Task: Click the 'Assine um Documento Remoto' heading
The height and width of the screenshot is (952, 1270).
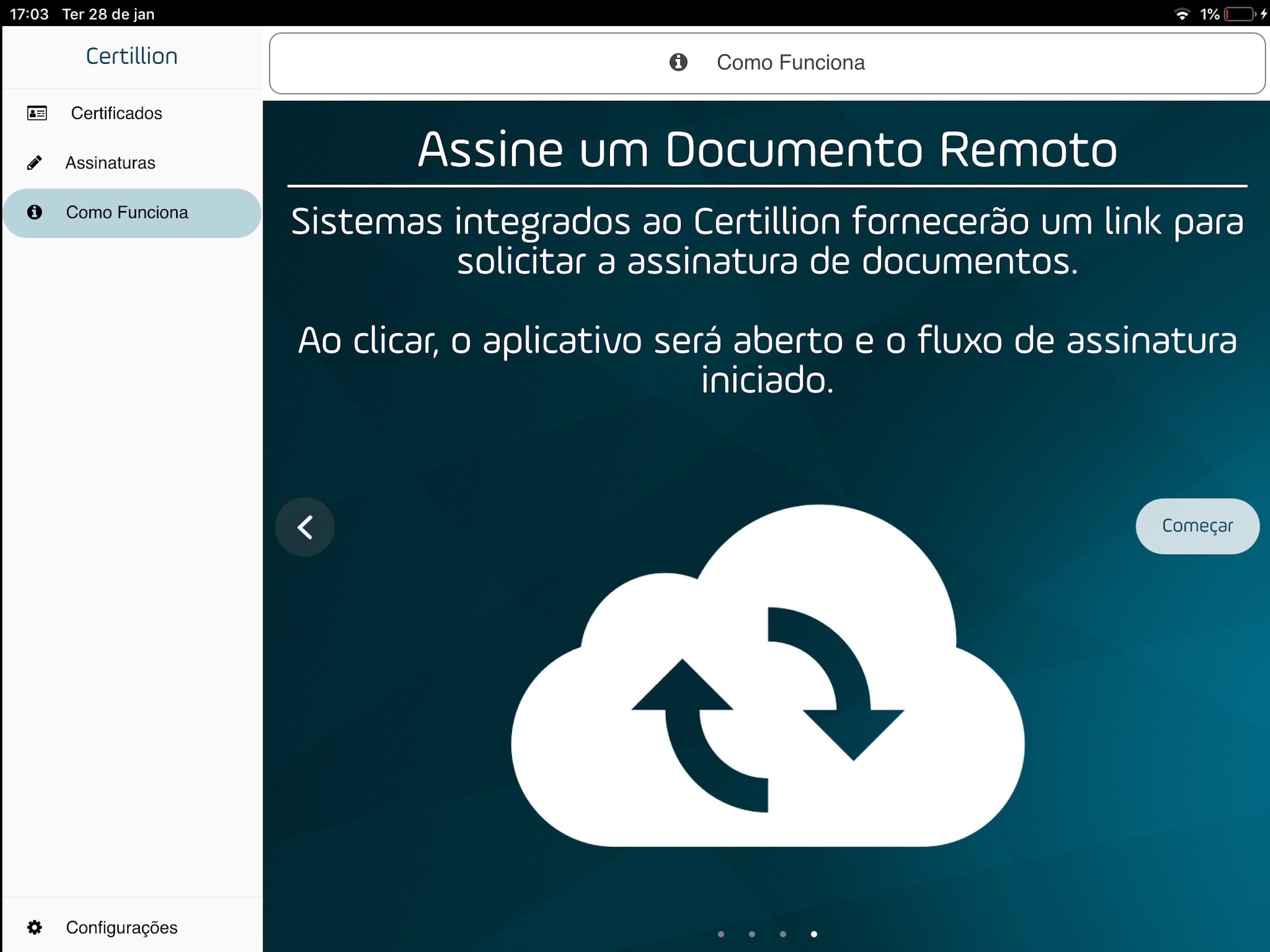Action: tap(767, 150)
